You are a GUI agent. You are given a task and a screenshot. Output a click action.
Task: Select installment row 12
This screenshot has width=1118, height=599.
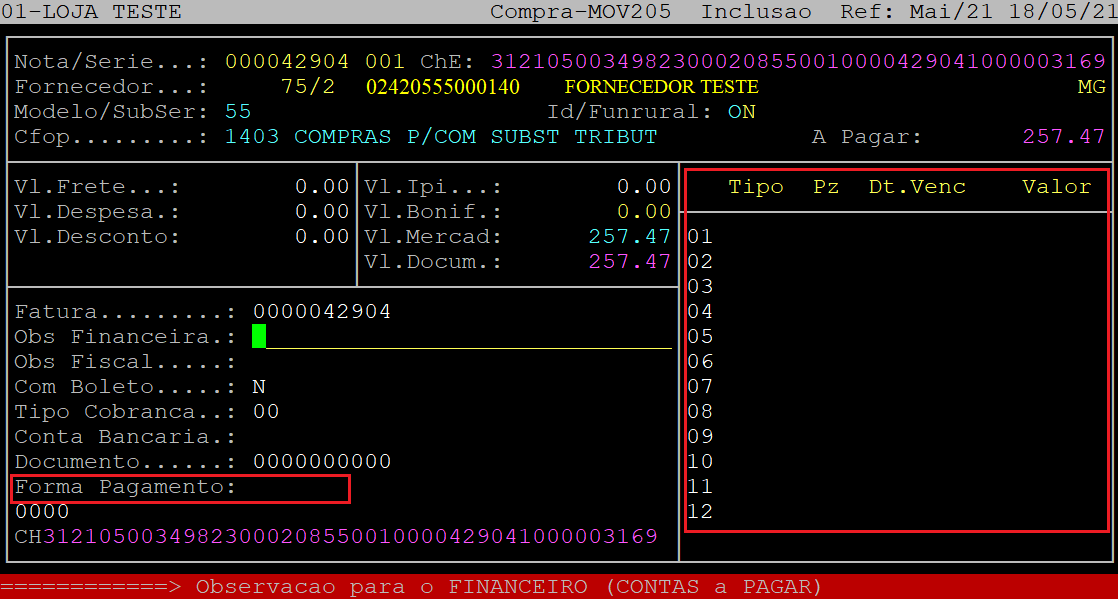(700, 512)
